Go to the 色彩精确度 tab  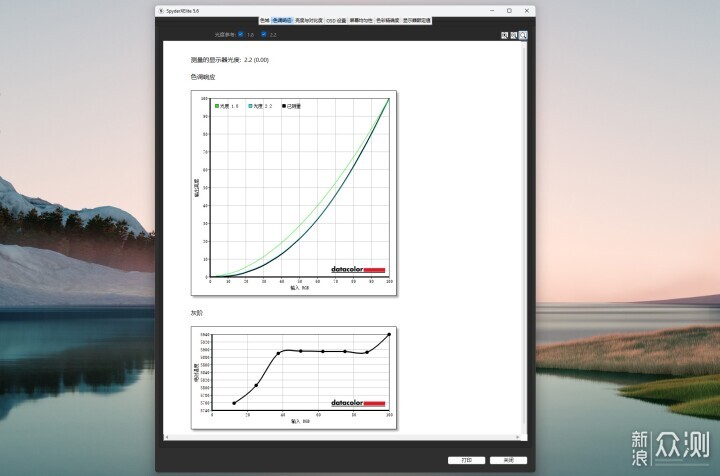point(387,20)
